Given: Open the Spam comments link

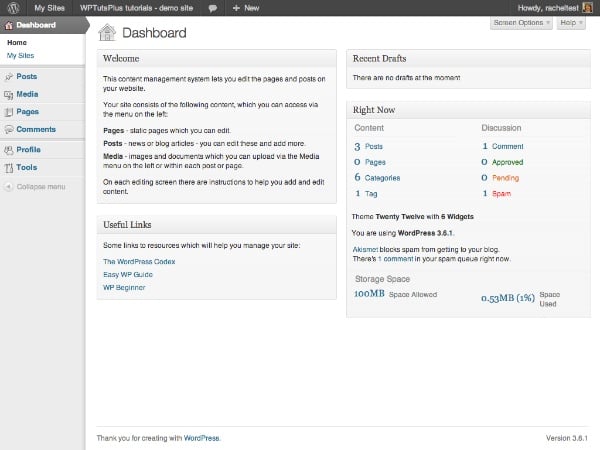Looking at the screenshot, I should pos(501,192).
